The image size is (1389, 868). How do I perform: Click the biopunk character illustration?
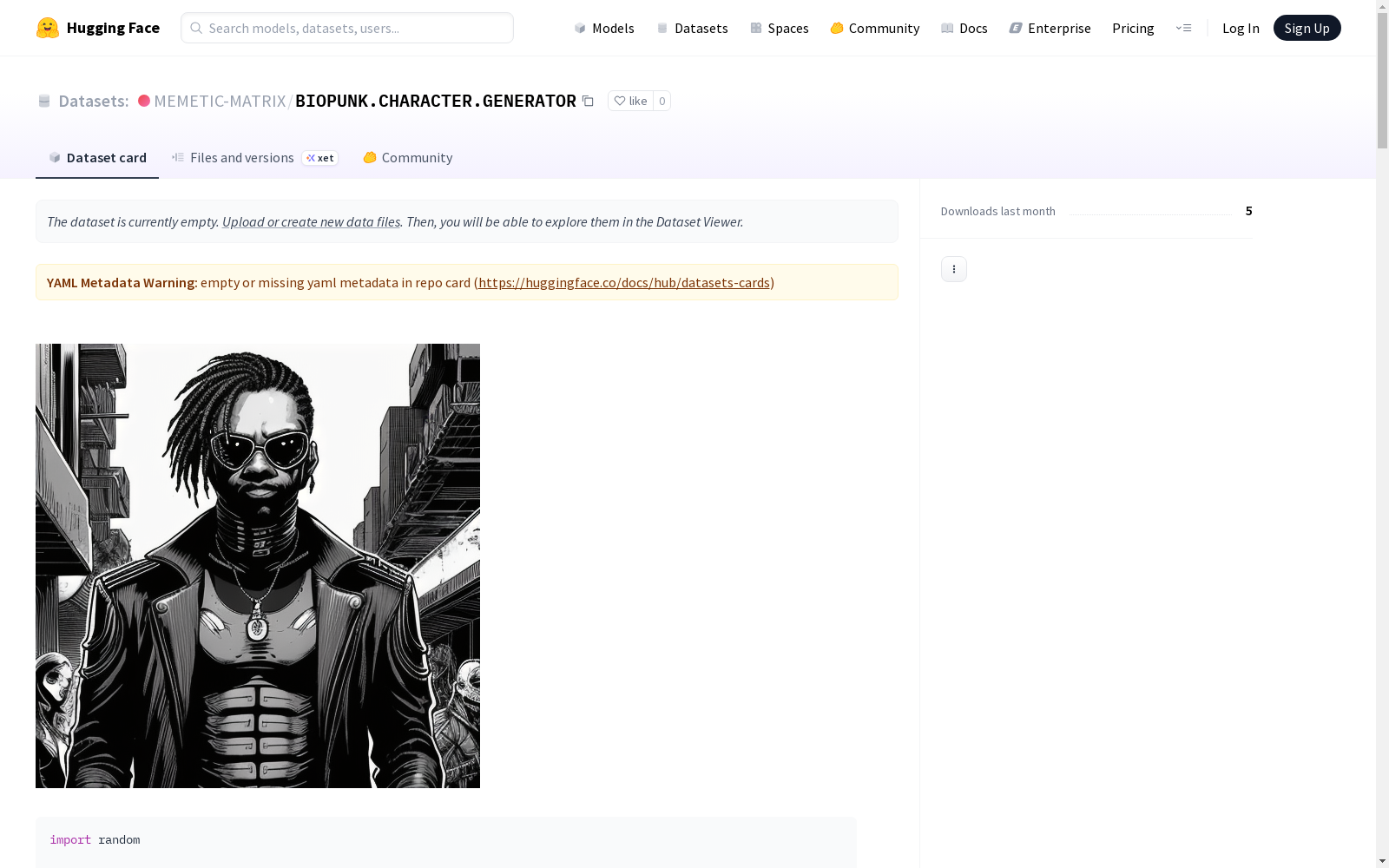click(258, 566)
